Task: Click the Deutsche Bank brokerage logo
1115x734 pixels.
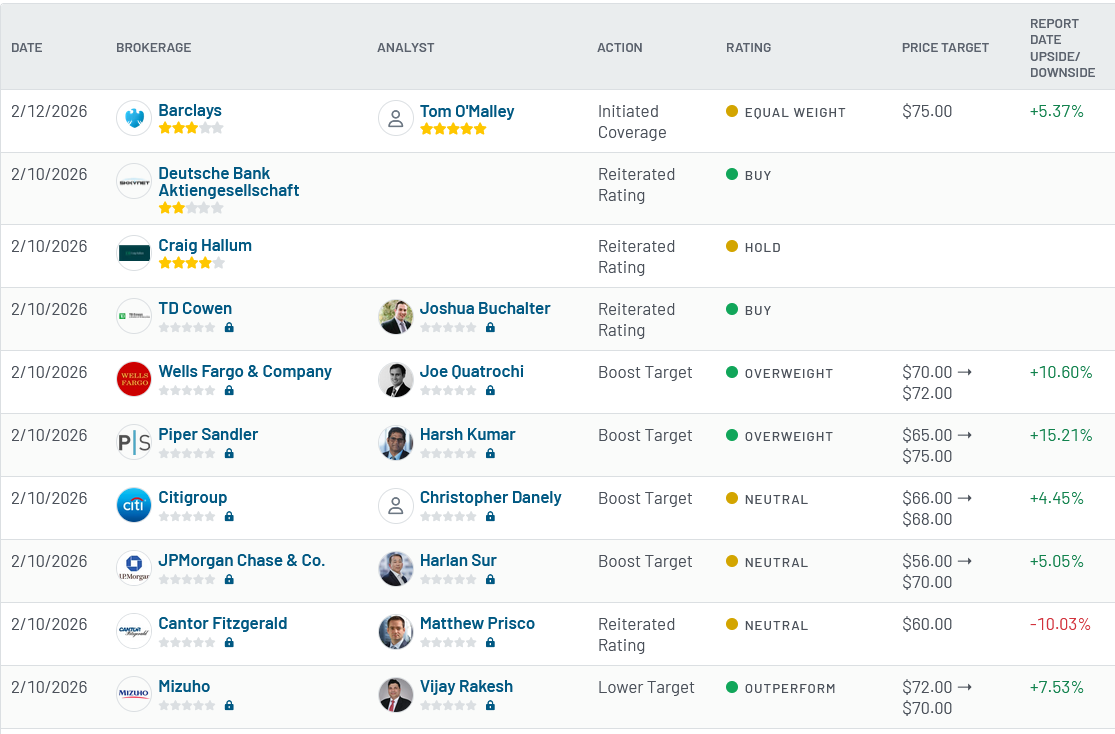Action: coord(134,182)
